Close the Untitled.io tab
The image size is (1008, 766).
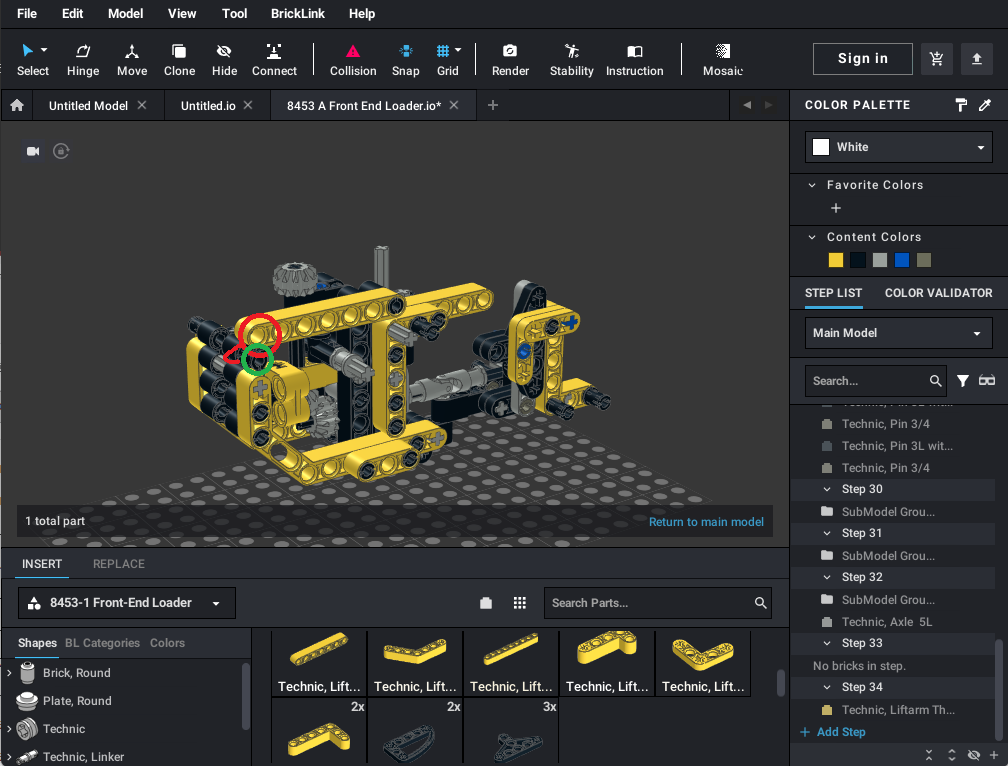click(248, 105)
